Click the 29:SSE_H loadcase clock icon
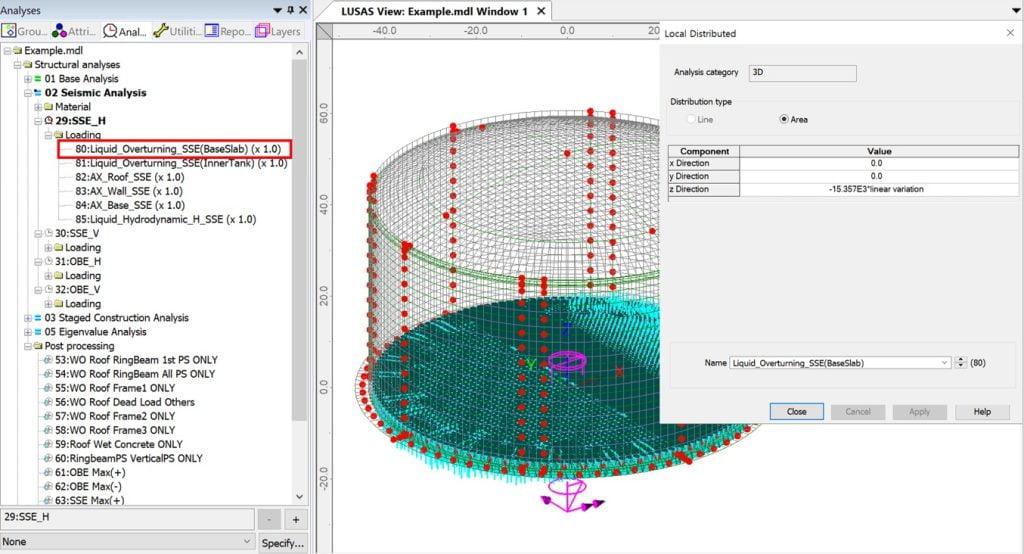This screenshot has height=554, width=1024. [50, 120]
